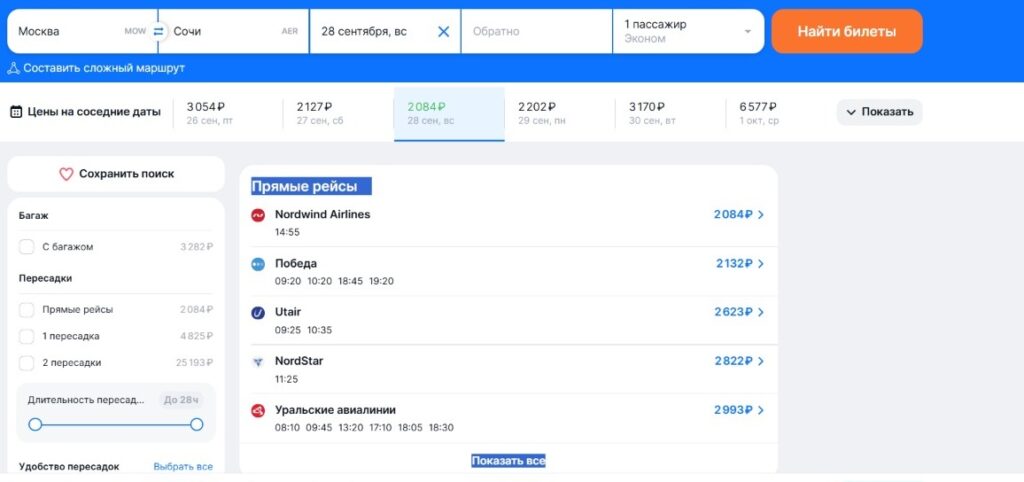Screen dimensions: 1024x482
Task: Check the Прямые рейсы filter
Action: coord(27,310)
